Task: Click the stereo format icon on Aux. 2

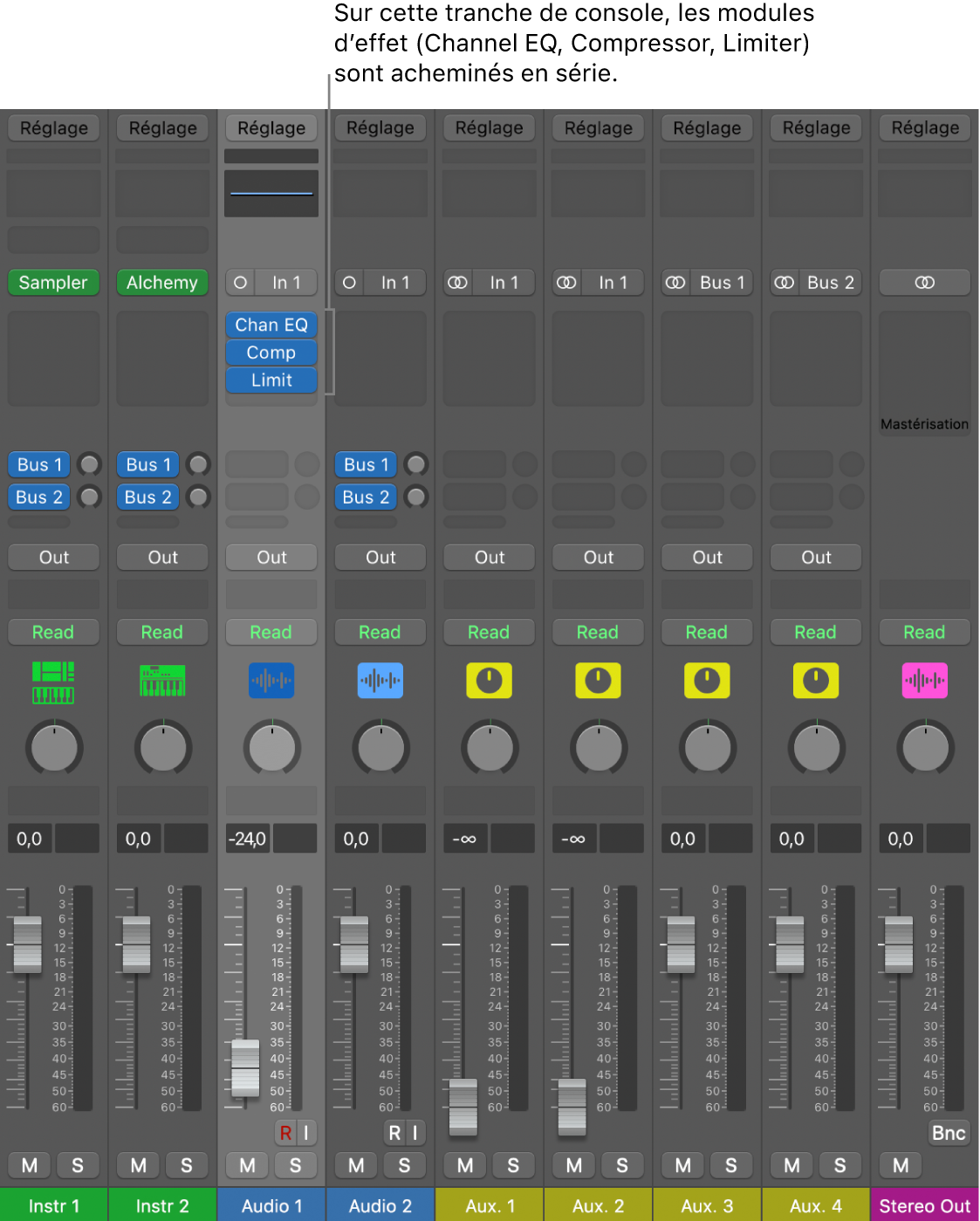Action: [x=566, y=282]
